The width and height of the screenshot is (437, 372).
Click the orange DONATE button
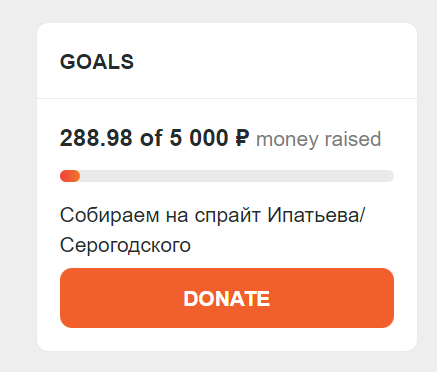(x=227, y=298)
